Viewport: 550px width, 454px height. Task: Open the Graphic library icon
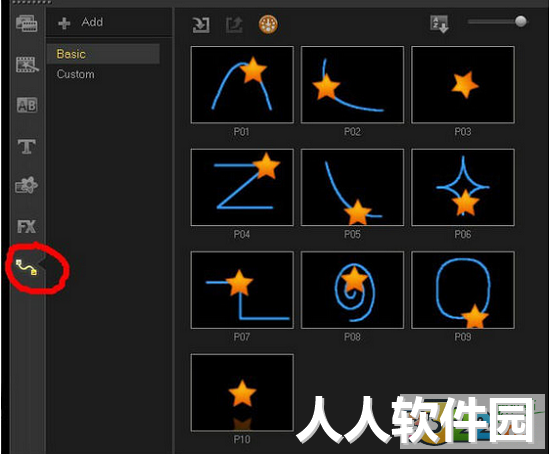tap(26, 185)
